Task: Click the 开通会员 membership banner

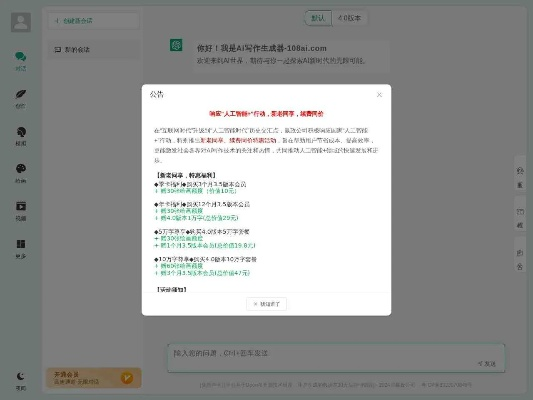Action: coord(93,378)
